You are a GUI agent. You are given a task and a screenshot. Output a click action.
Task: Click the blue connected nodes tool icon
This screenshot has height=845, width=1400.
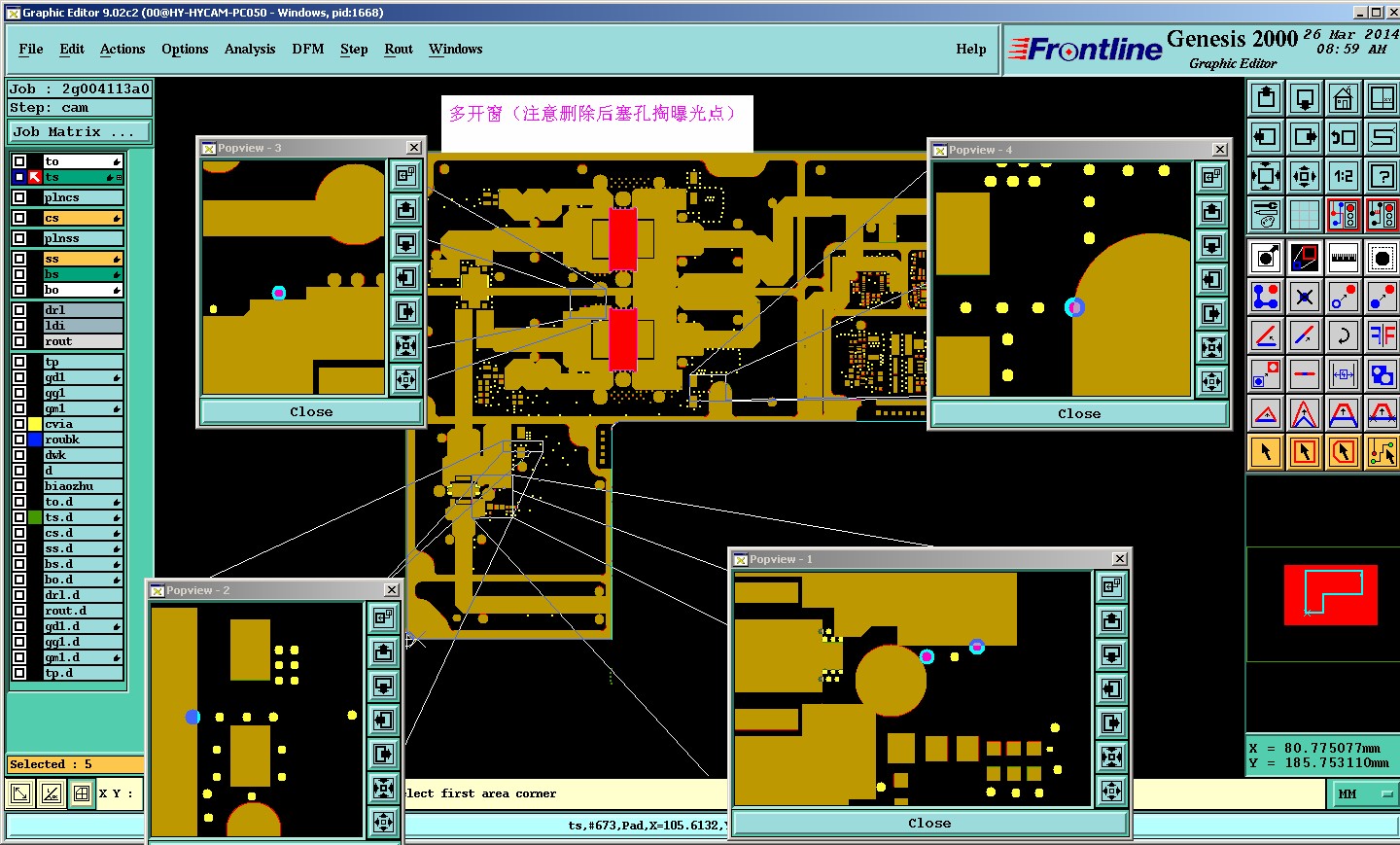pos(1266,297)
